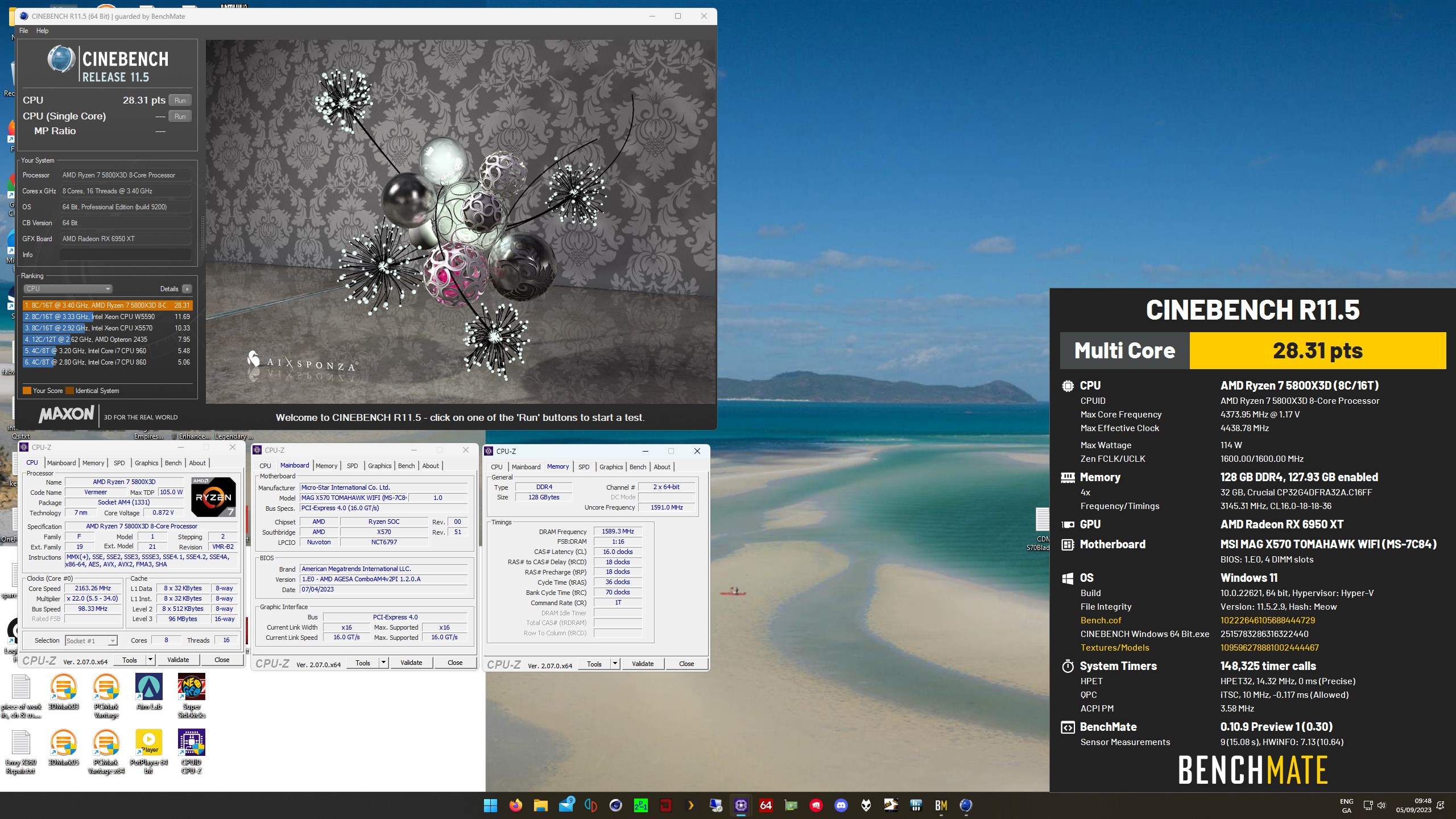Click the ENG GA language indicator
Screen dimensions: 1456x819
(1346, 805)
